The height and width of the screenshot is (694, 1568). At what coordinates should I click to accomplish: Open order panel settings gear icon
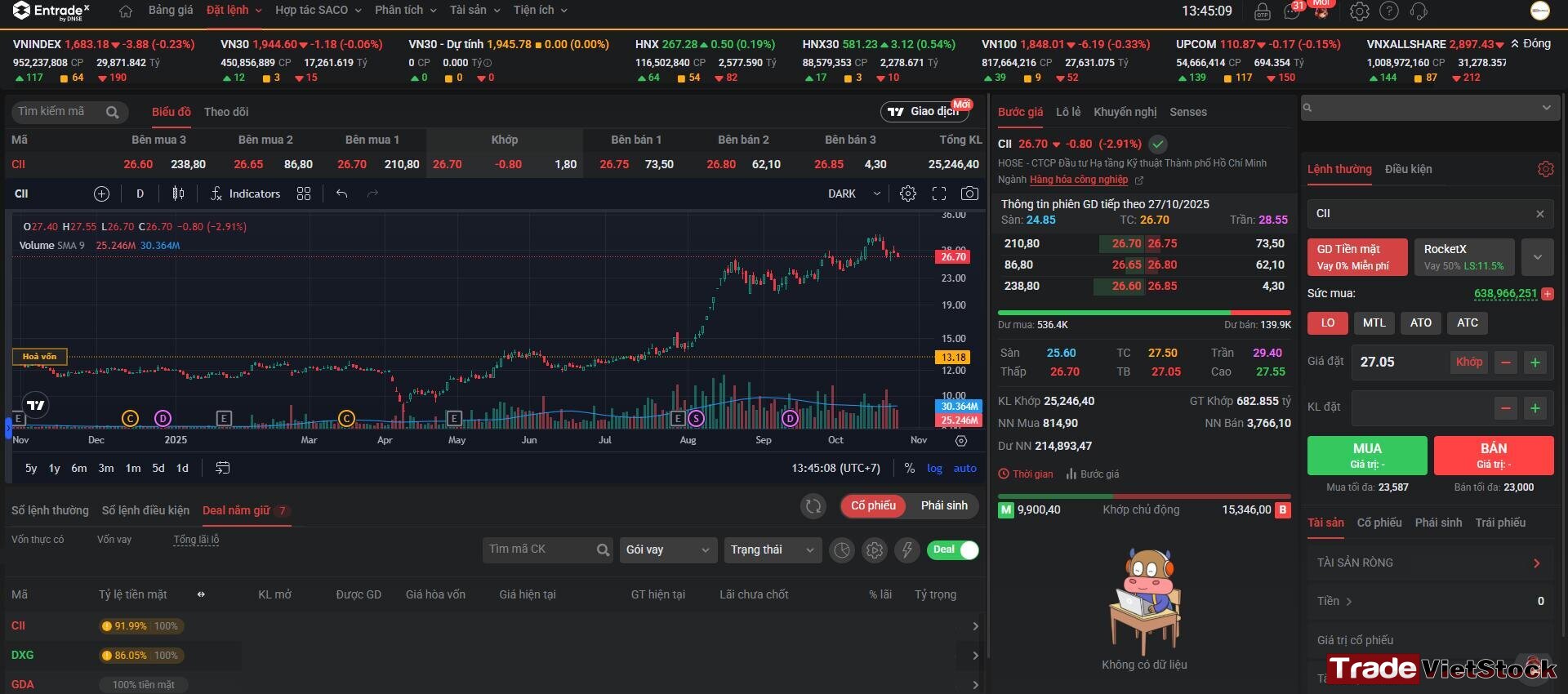1545,169
